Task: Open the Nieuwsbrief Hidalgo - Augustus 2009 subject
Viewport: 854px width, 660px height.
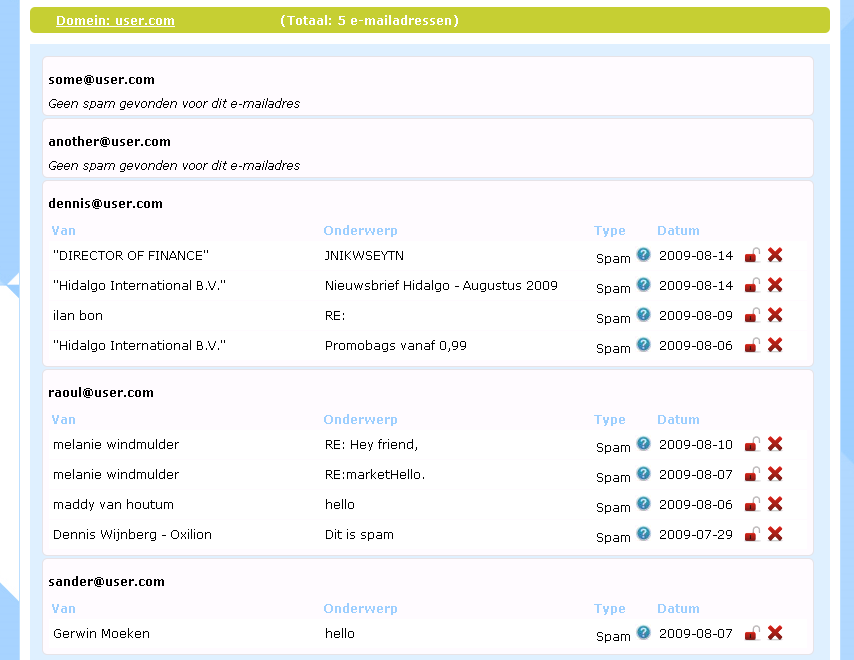Action: click(441, 285)
